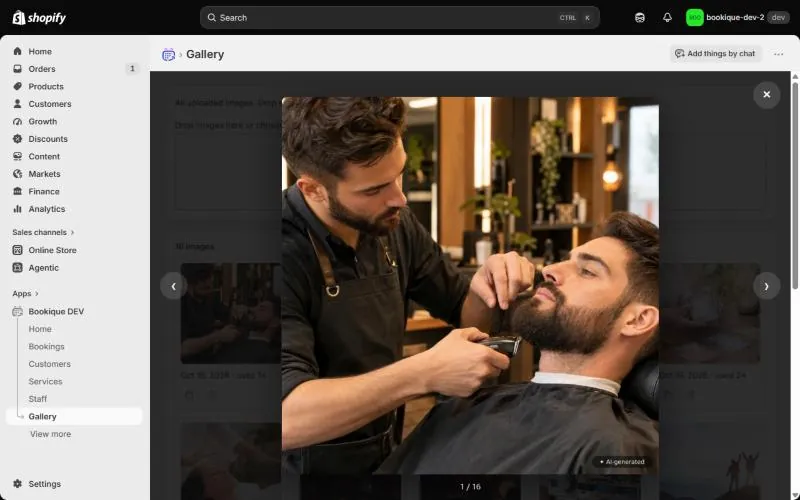Click Add things by chat button
Screen dimensions: 800x500
click(x=715, y=54)
